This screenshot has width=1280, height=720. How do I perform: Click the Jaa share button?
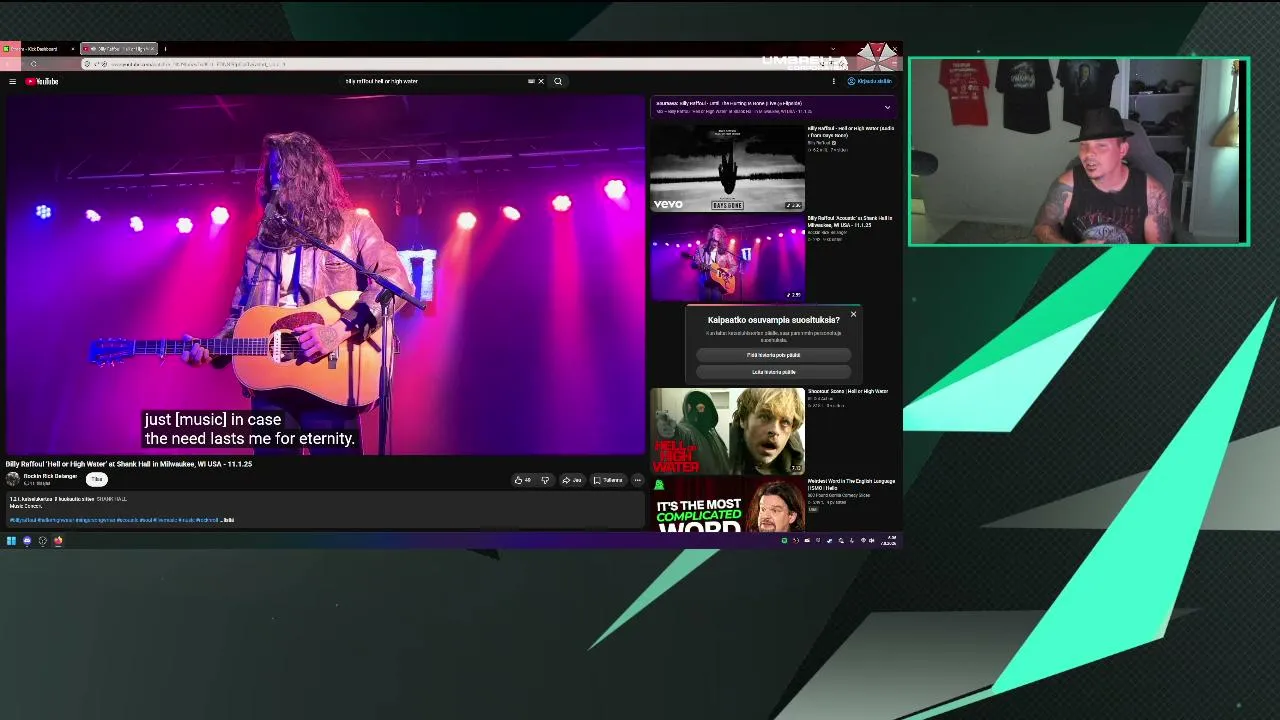point(572,480)
